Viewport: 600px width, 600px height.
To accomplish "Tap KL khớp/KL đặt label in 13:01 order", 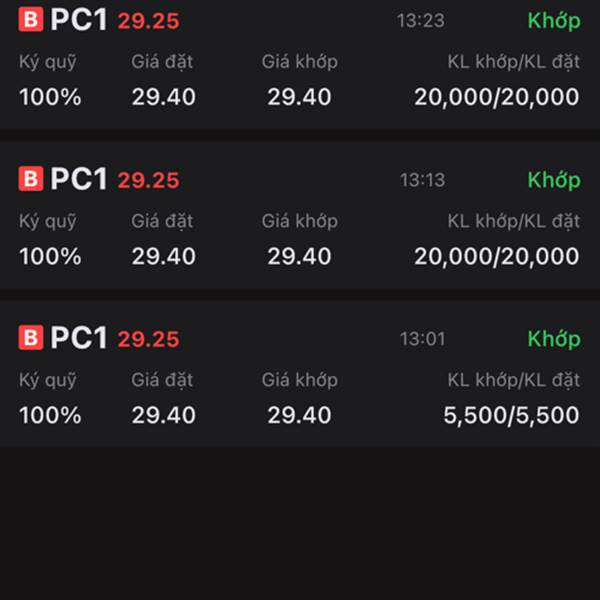I will tap(514, 380).
